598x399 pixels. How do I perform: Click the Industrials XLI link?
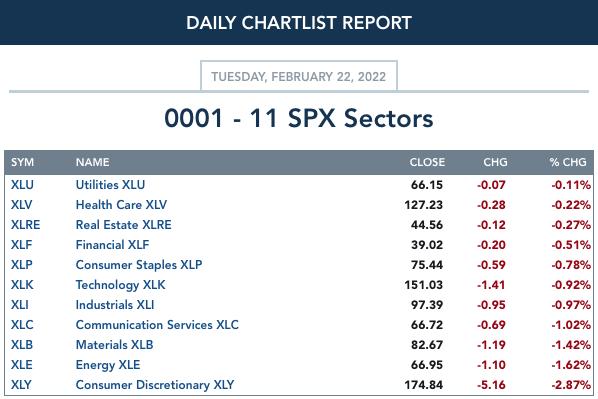click(x=115, y=305)
